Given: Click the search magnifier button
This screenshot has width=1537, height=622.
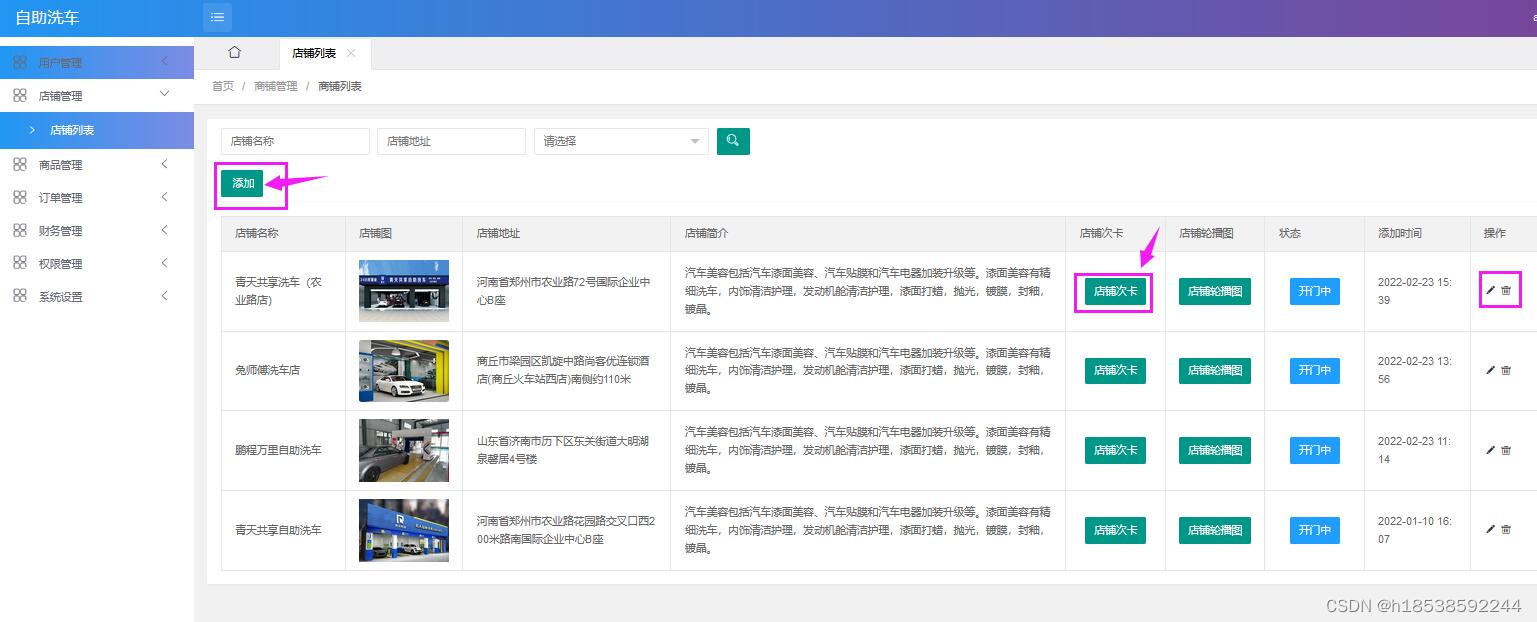Looking at the screenshot, I should [733, 141].
